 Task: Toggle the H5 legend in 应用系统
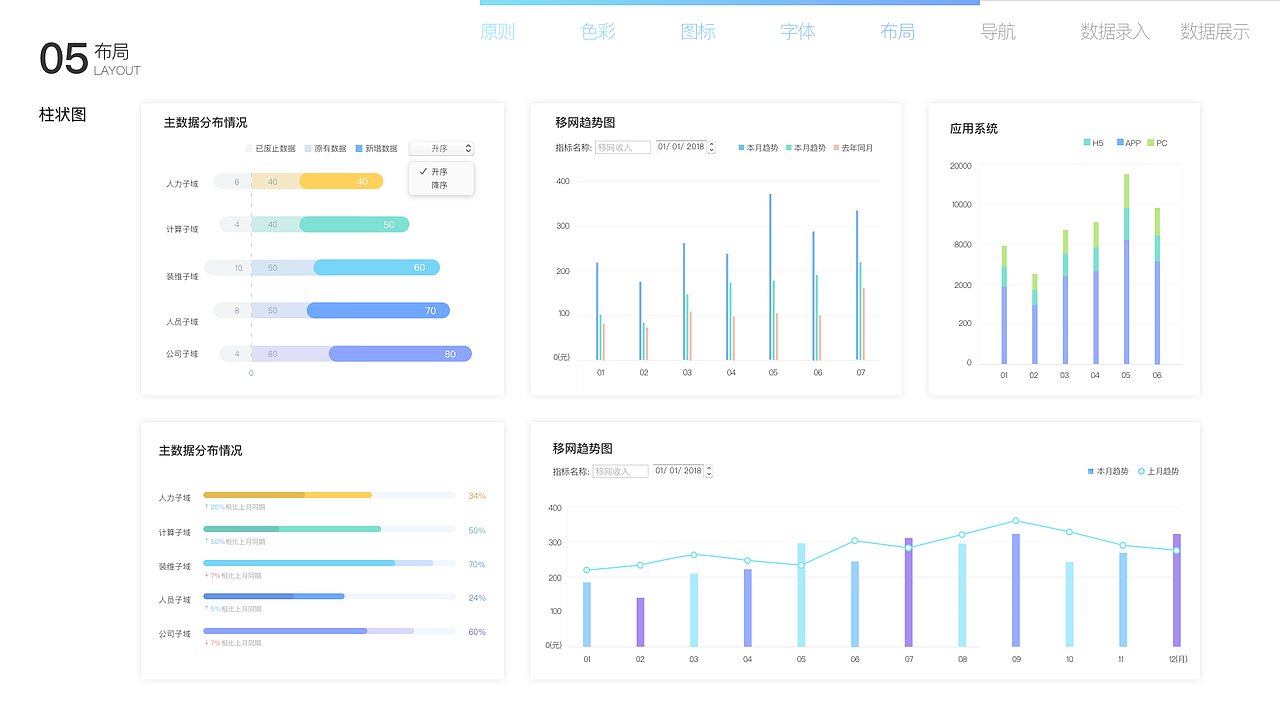pyautogui.click(x=1094, y=143)
